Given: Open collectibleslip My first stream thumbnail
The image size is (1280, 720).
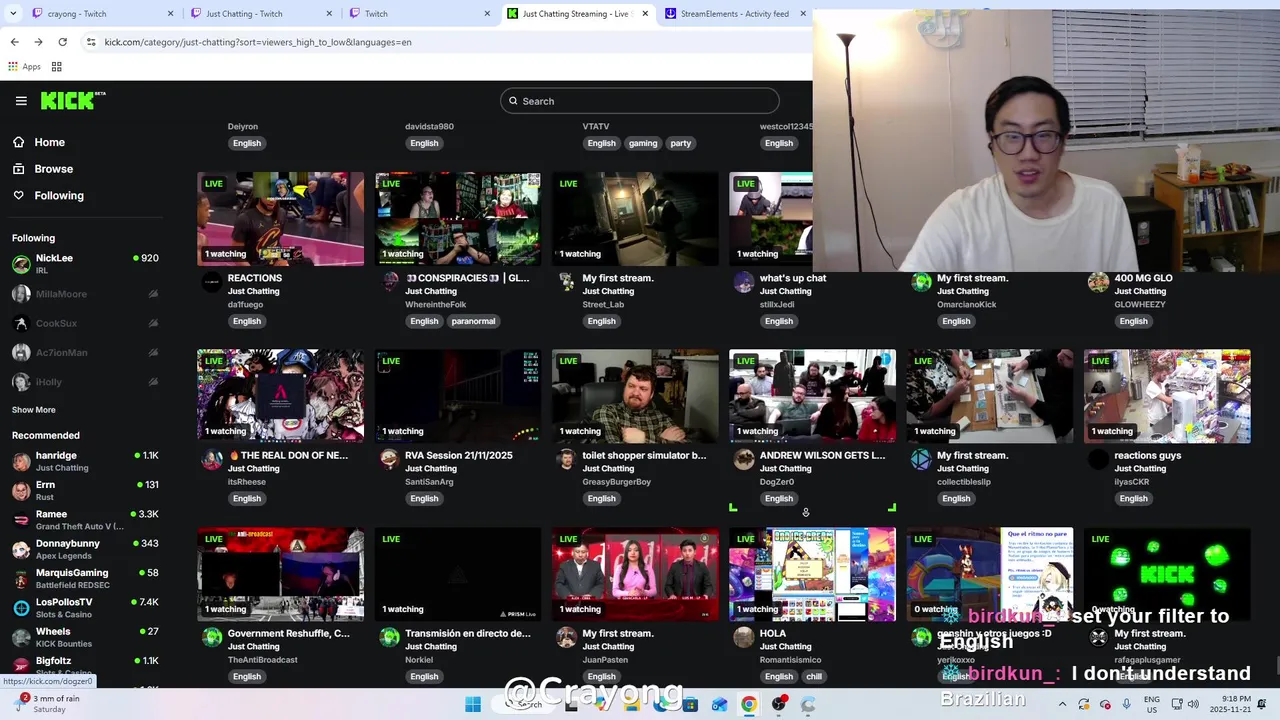Looking at the screenshot, I should tap(990, 396).
